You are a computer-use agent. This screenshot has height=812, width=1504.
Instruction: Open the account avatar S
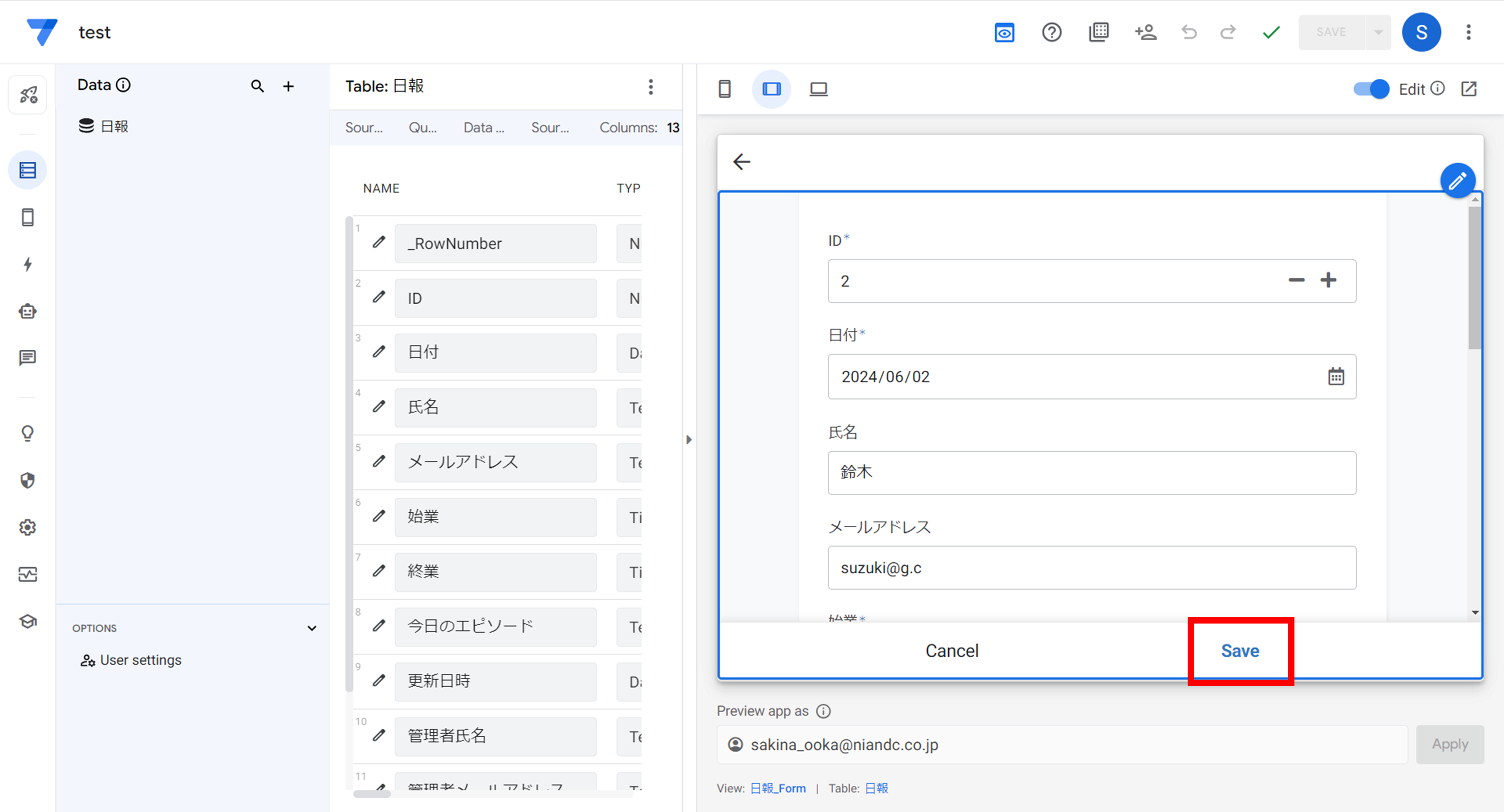coord(1421,32)
